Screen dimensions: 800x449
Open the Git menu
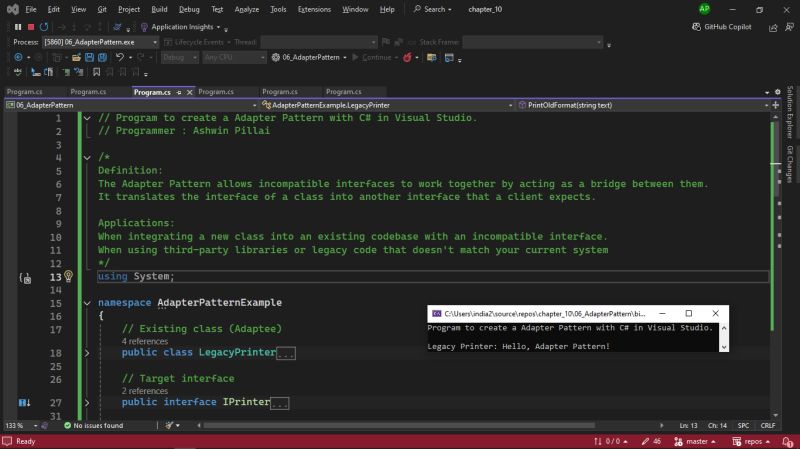coord(102,9)
